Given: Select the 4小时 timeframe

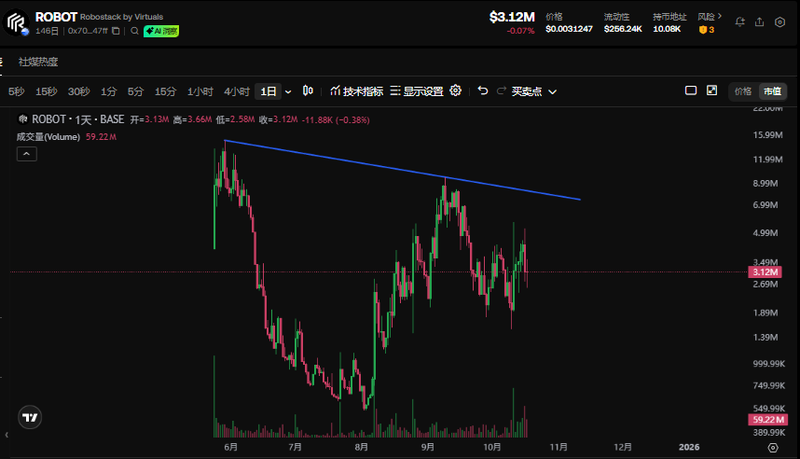Looking at the screenshot, I should coord(236,91).
